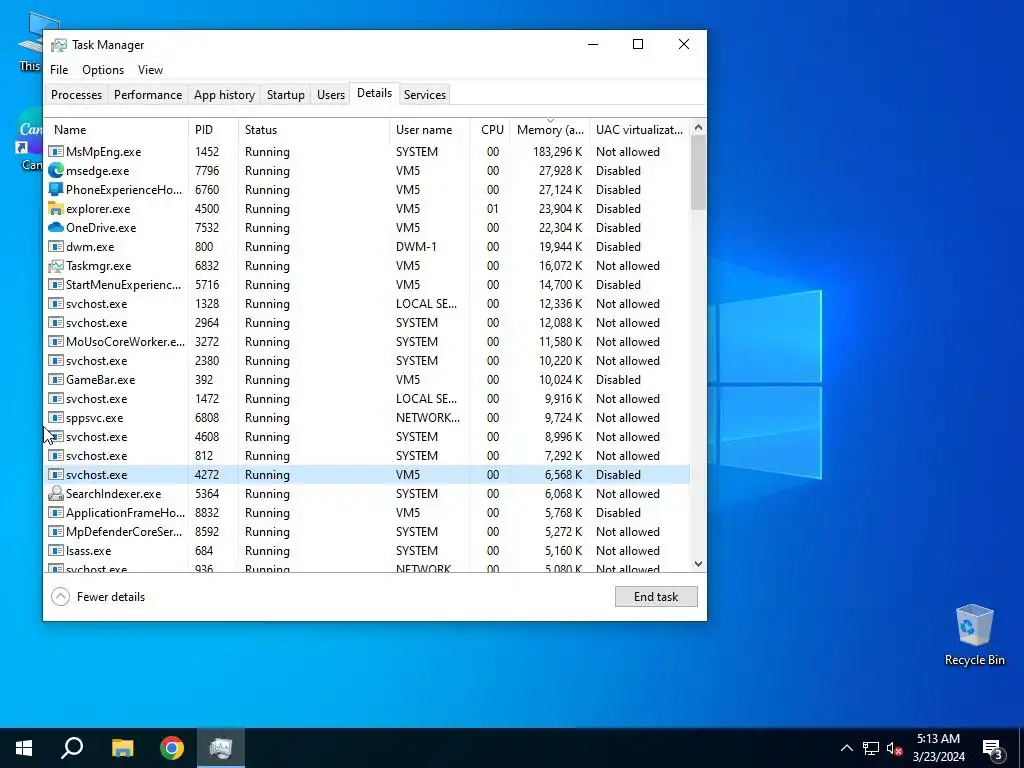1024x768 pixels.
Task: Switch to the Processes tab
Action: 76,95
